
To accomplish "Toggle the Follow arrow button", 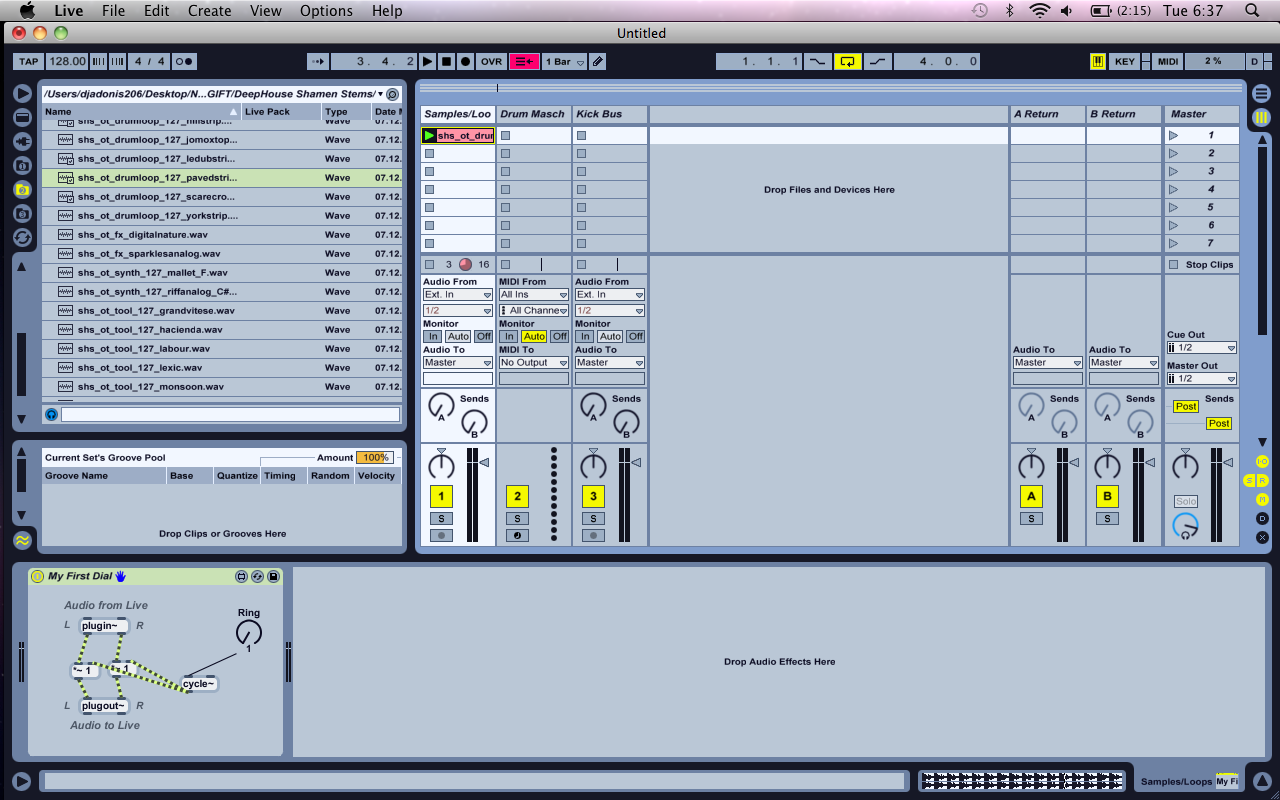I will (318, 61).
